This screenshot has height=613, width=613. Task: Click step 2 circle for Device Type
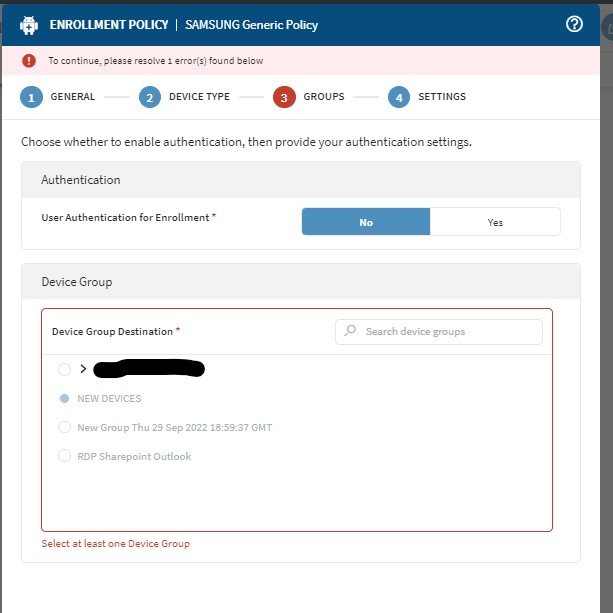(150, 97)
